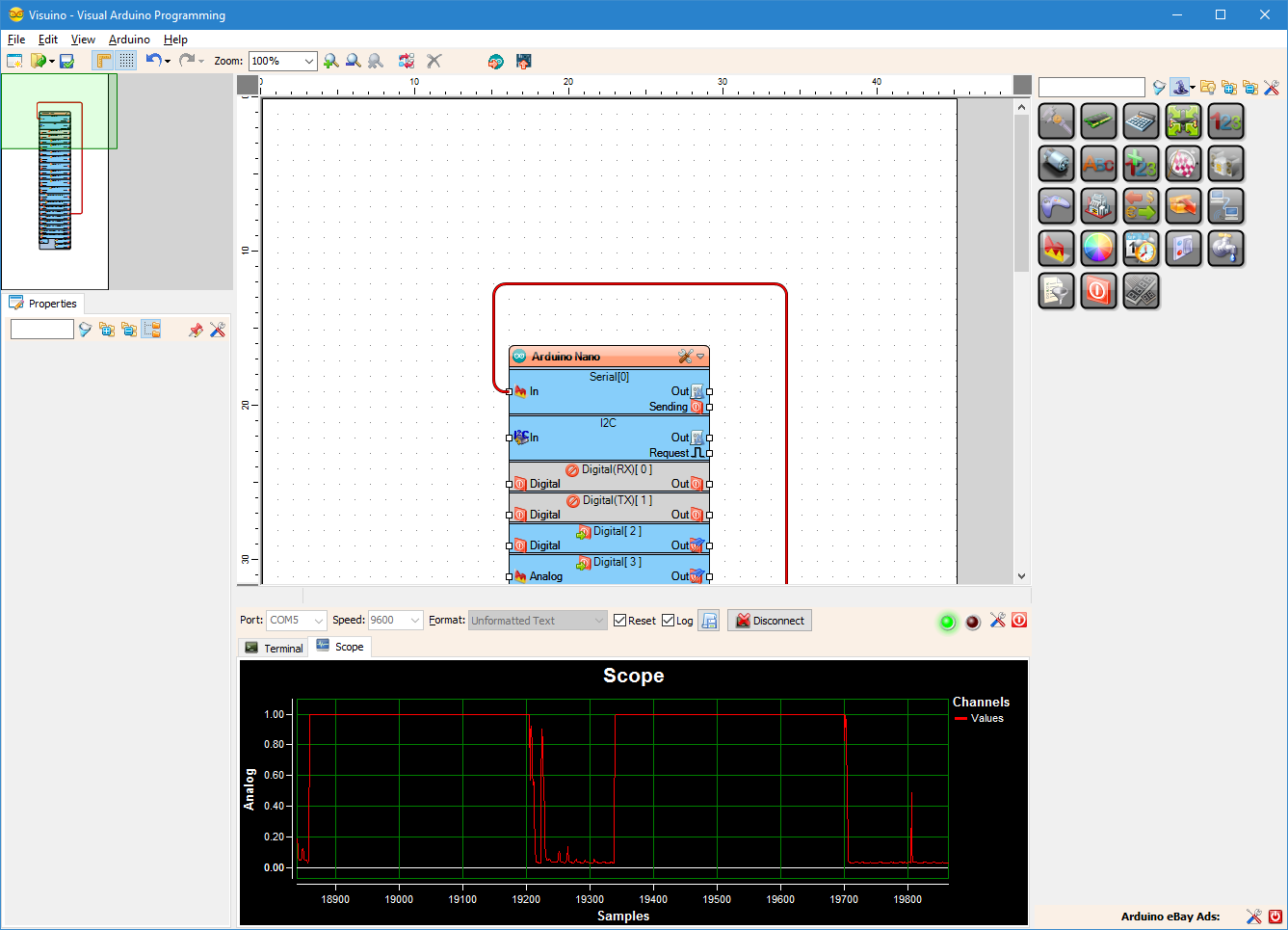1288x930 pixels.
Task: Click the delete (X) toolbar icon
Action: tap(434, 61)
